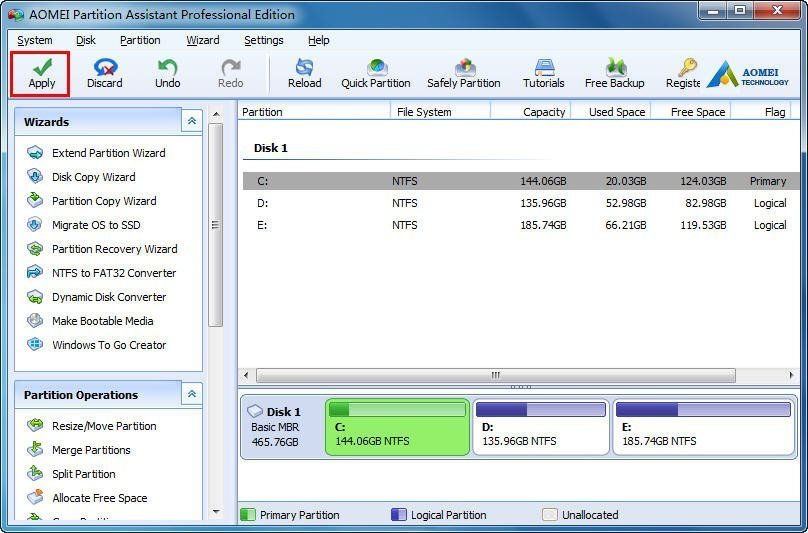Click the left panel scroll up arrow
The width and height of the screenshot is (808, 533).
coord(216,114)
